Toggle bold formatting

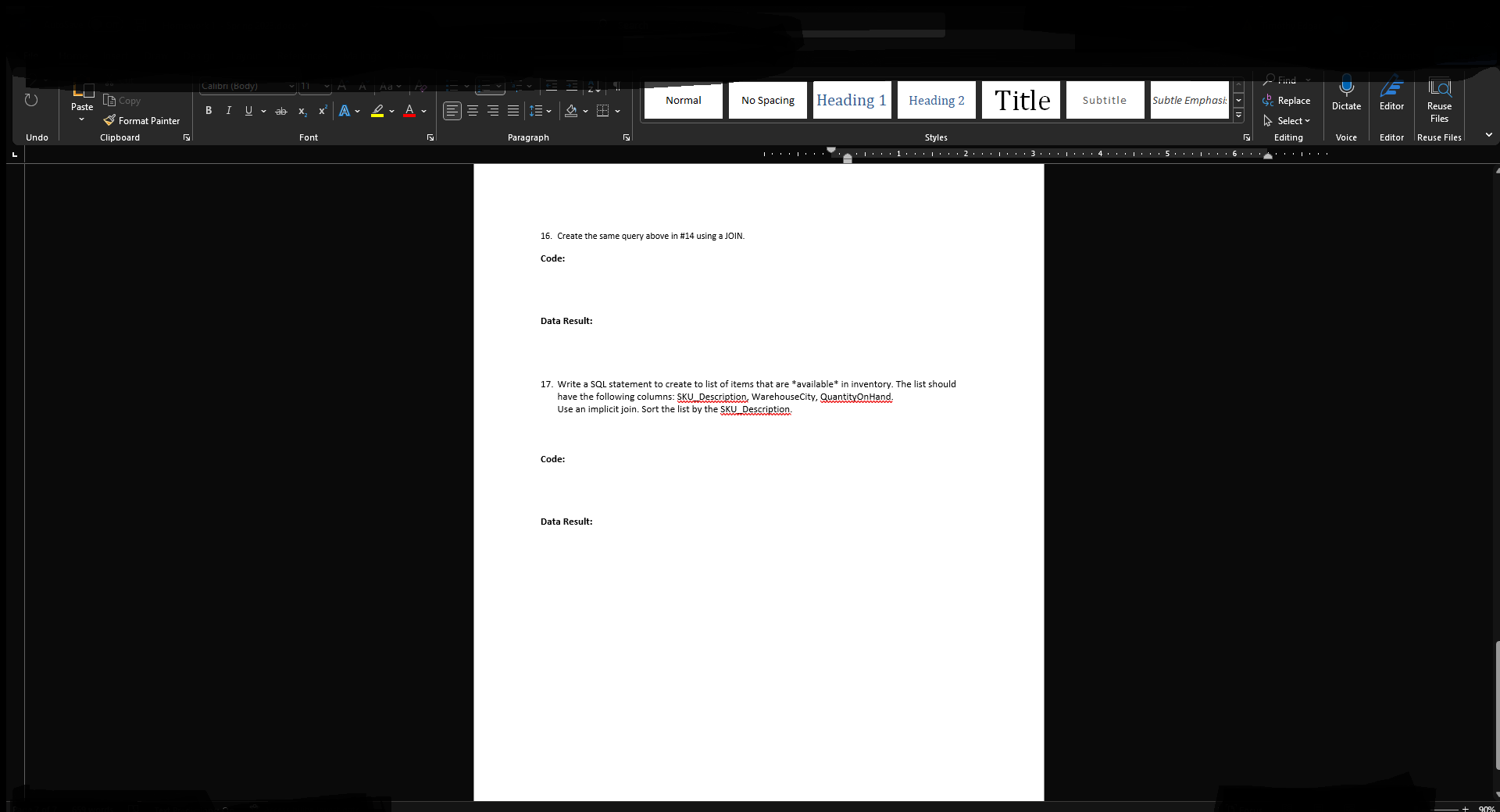click(209, 111)
